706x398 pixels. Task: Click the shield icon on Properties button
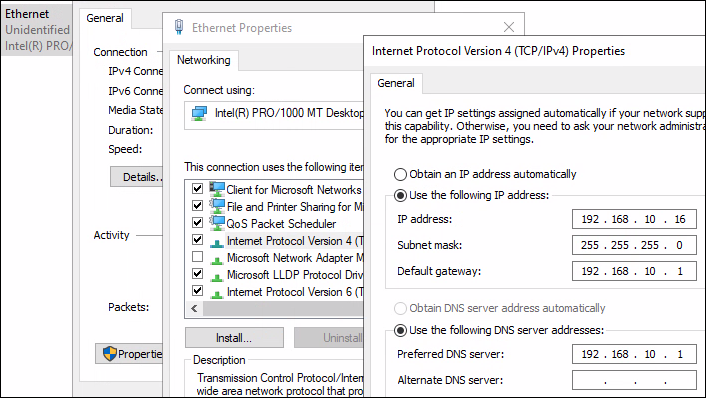click(109, 353)
